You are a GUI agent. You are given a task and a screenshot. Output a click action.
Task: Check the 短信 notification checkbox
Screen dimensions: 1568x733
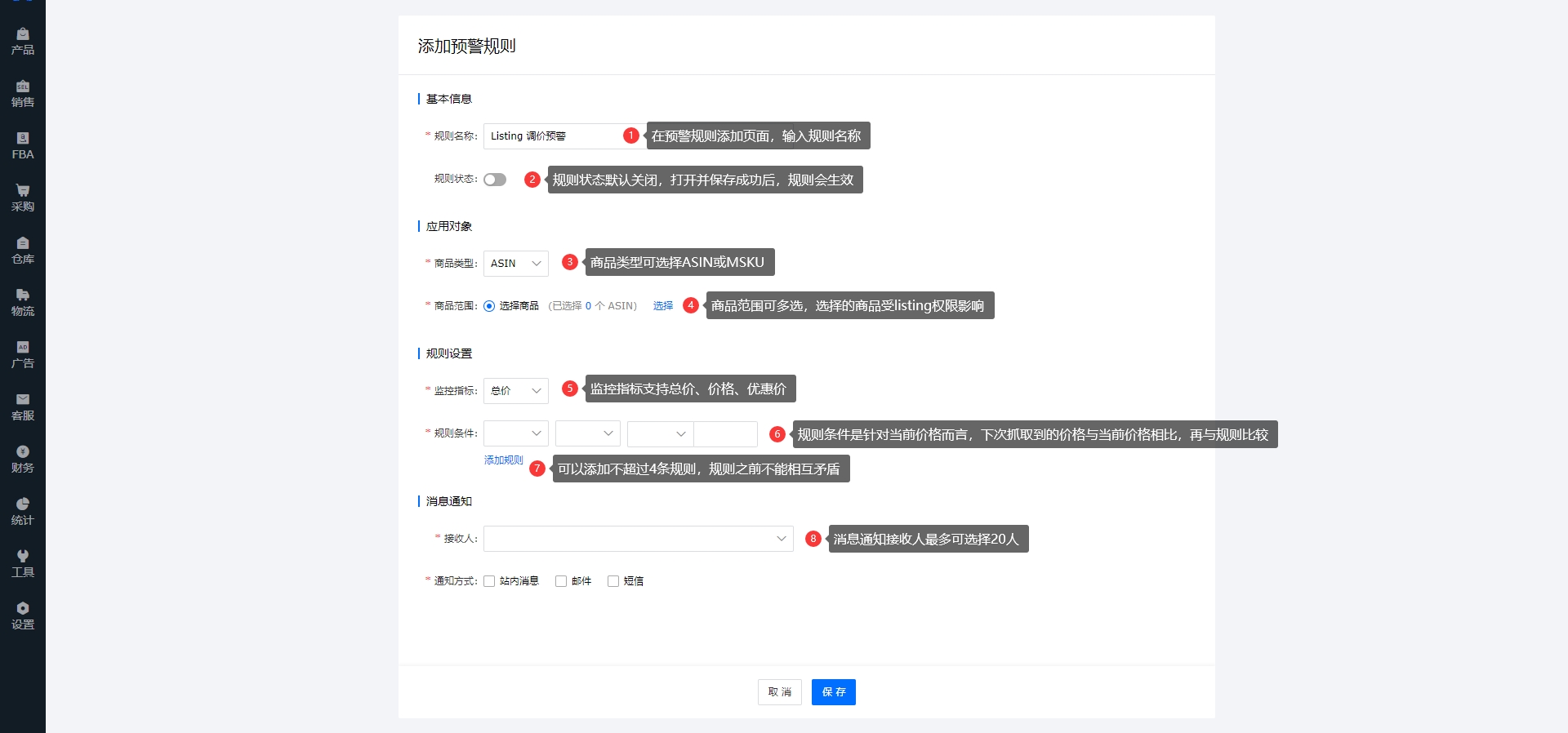pos(613,581)
